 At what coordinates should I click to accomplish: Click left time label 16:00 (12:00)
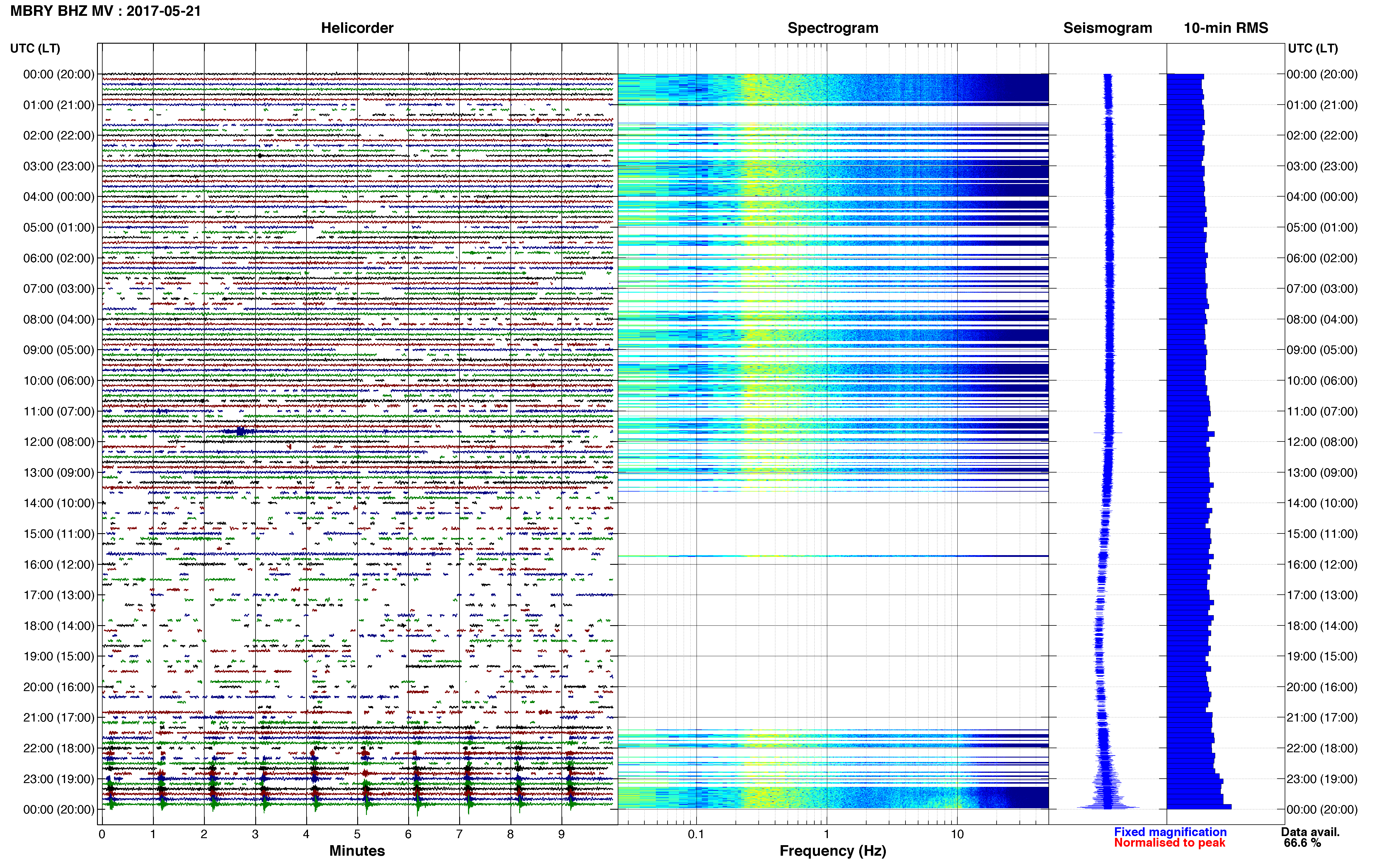[x=59, y=564]
